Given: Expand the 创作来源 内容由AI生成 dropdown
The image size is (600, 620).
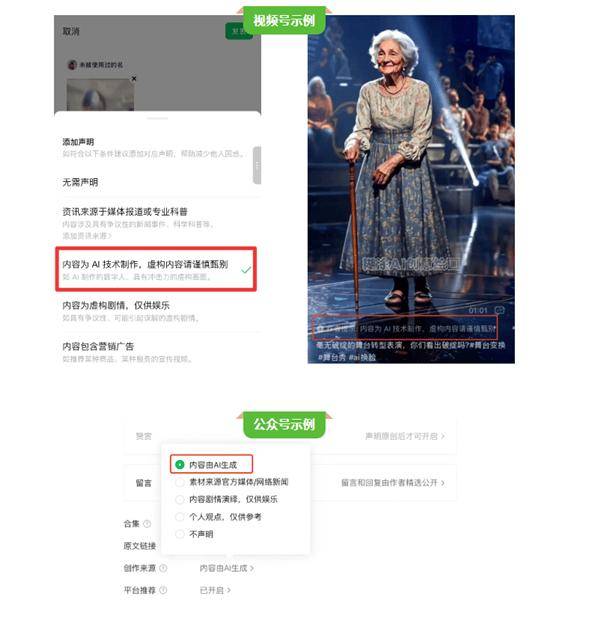Looking at the screenshot, I should pyautogui.click(x=227, y=568).
